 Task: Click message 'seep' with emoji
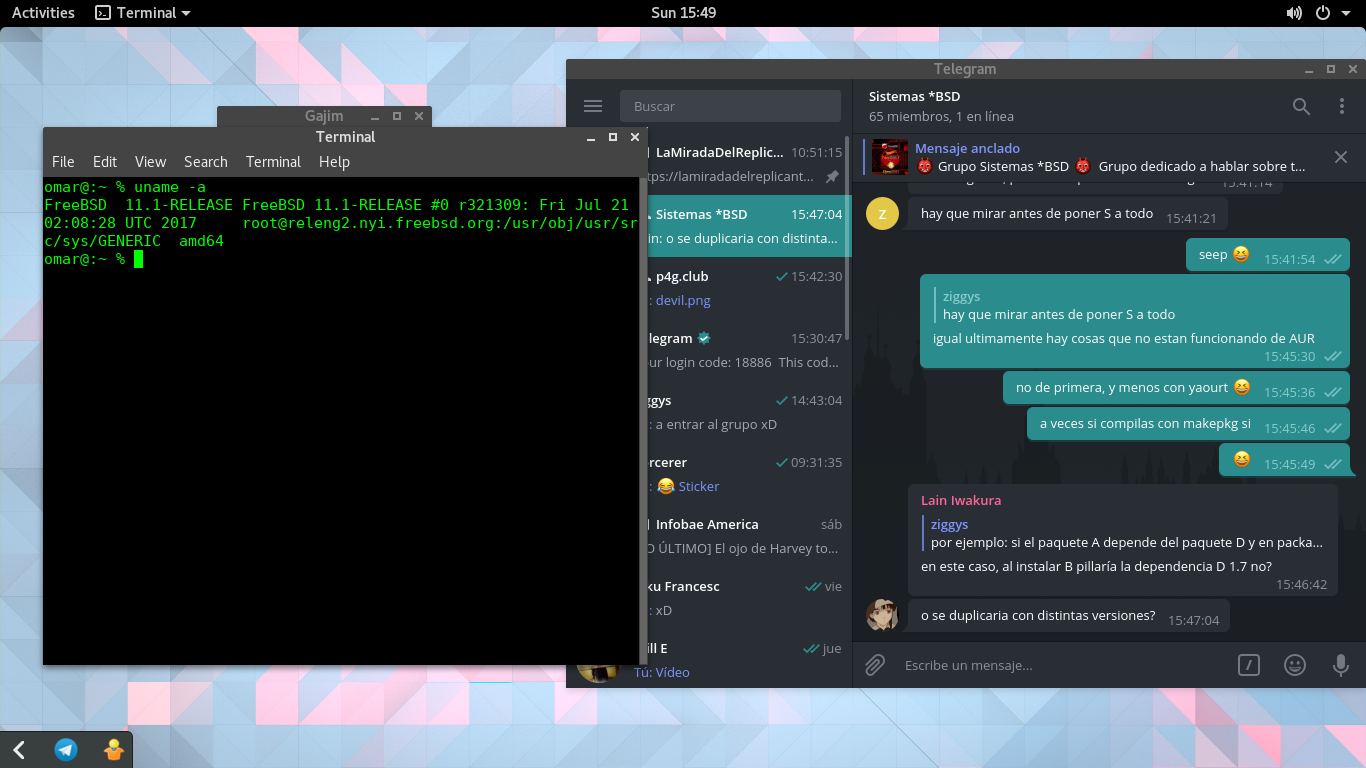(x=1268, y=255)
